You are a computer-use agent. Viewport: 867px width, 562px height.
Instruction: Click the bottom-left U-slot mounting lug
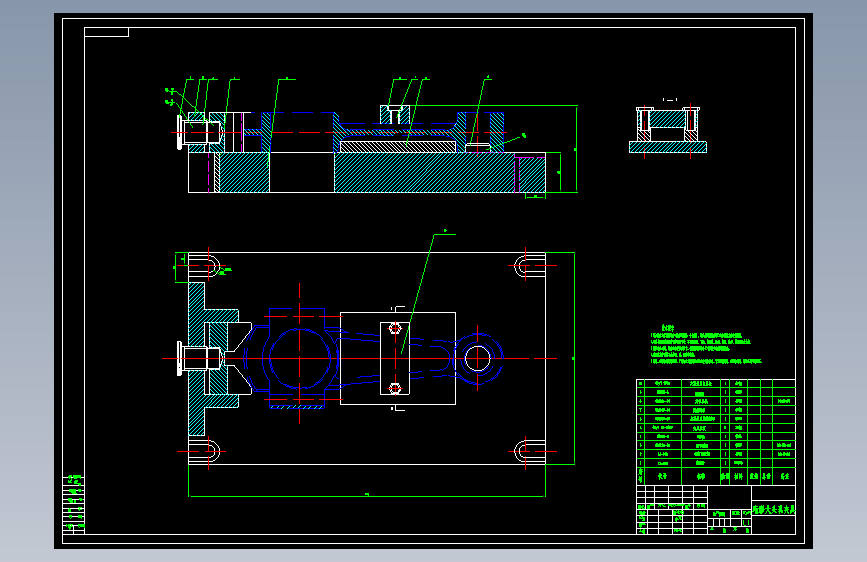tap(205, 451)
